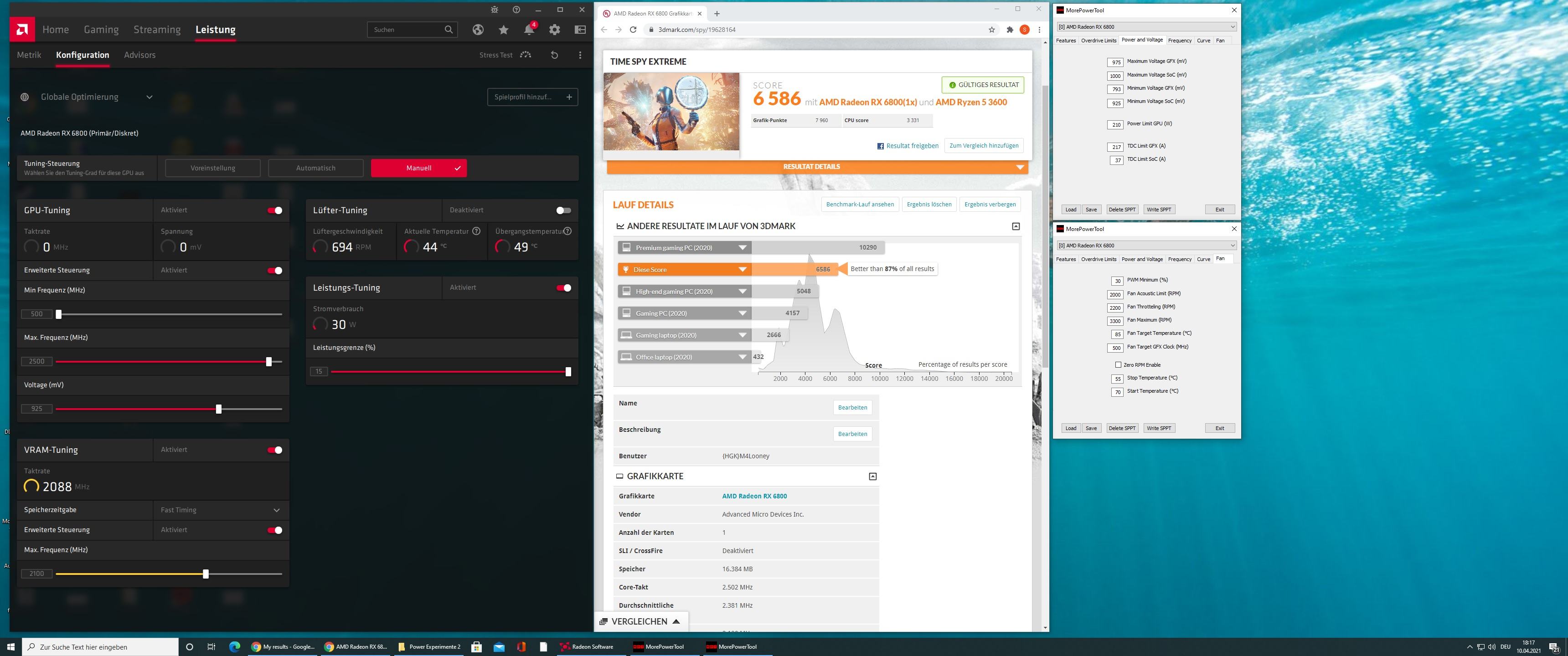
Task: Bookmark the 3dmark page with star icon
Action: tap(991, 29)
